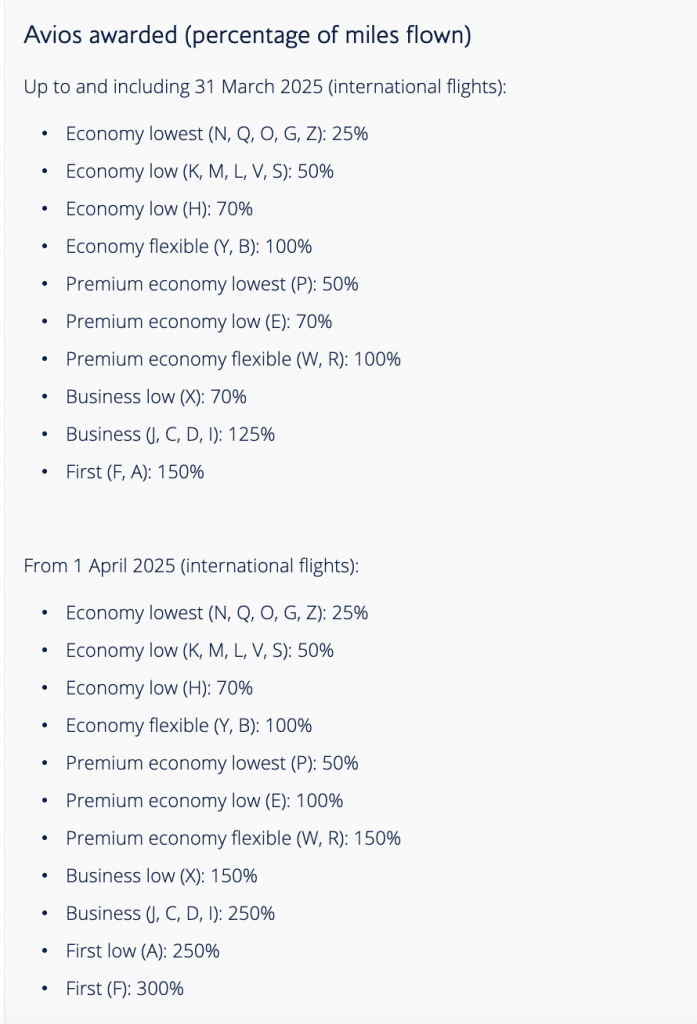The height and width of the screenshot is (1024, 697).
Task: Click the 'Avios awarded' heading
Action: (x=247, y=36)
